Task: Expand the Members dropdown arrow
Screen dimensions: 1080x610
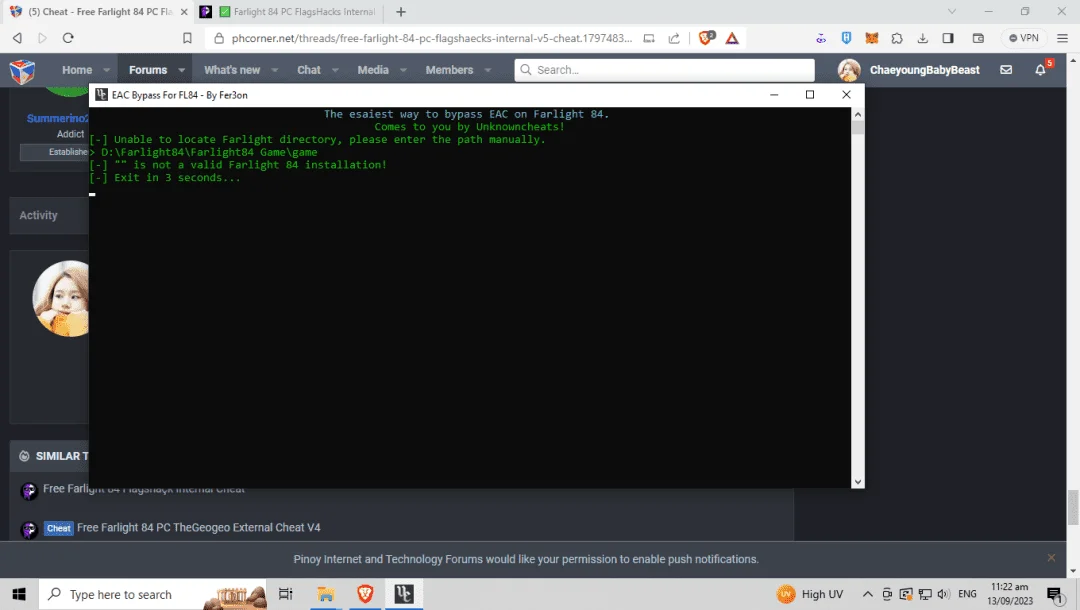Action: pyautogui.click(x=488, y=70)
